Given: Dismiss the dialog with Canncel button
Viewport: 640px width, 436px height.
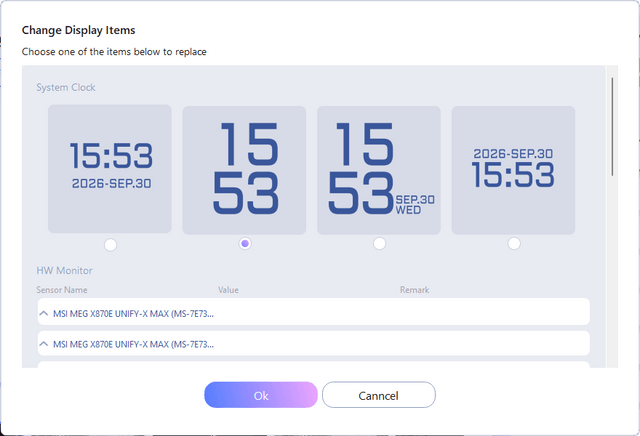Looking at the screenshot, I should click(x=379, y=395).
